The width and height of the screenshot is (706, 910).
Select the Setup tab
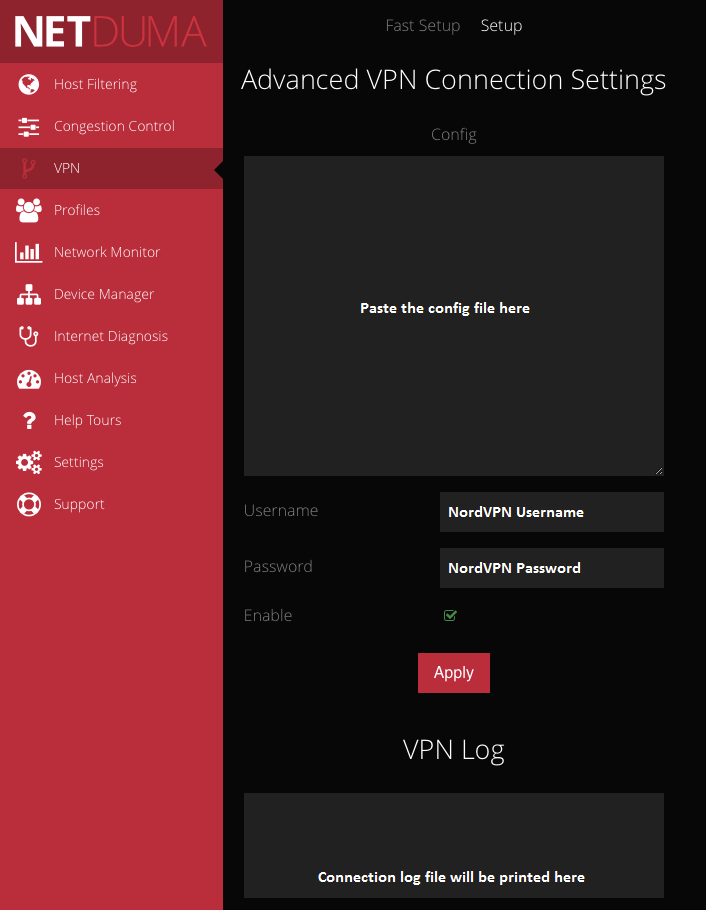click(501, 26)
